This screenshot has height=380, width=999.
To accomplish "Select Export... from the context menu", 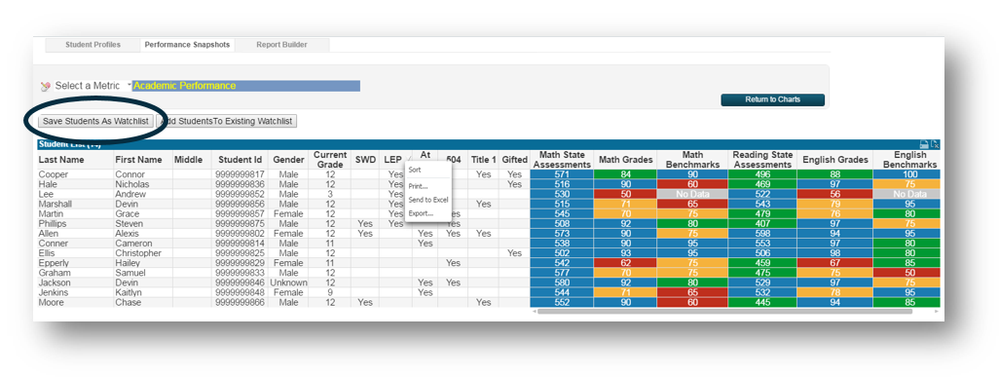I will [x=421, y=213].
